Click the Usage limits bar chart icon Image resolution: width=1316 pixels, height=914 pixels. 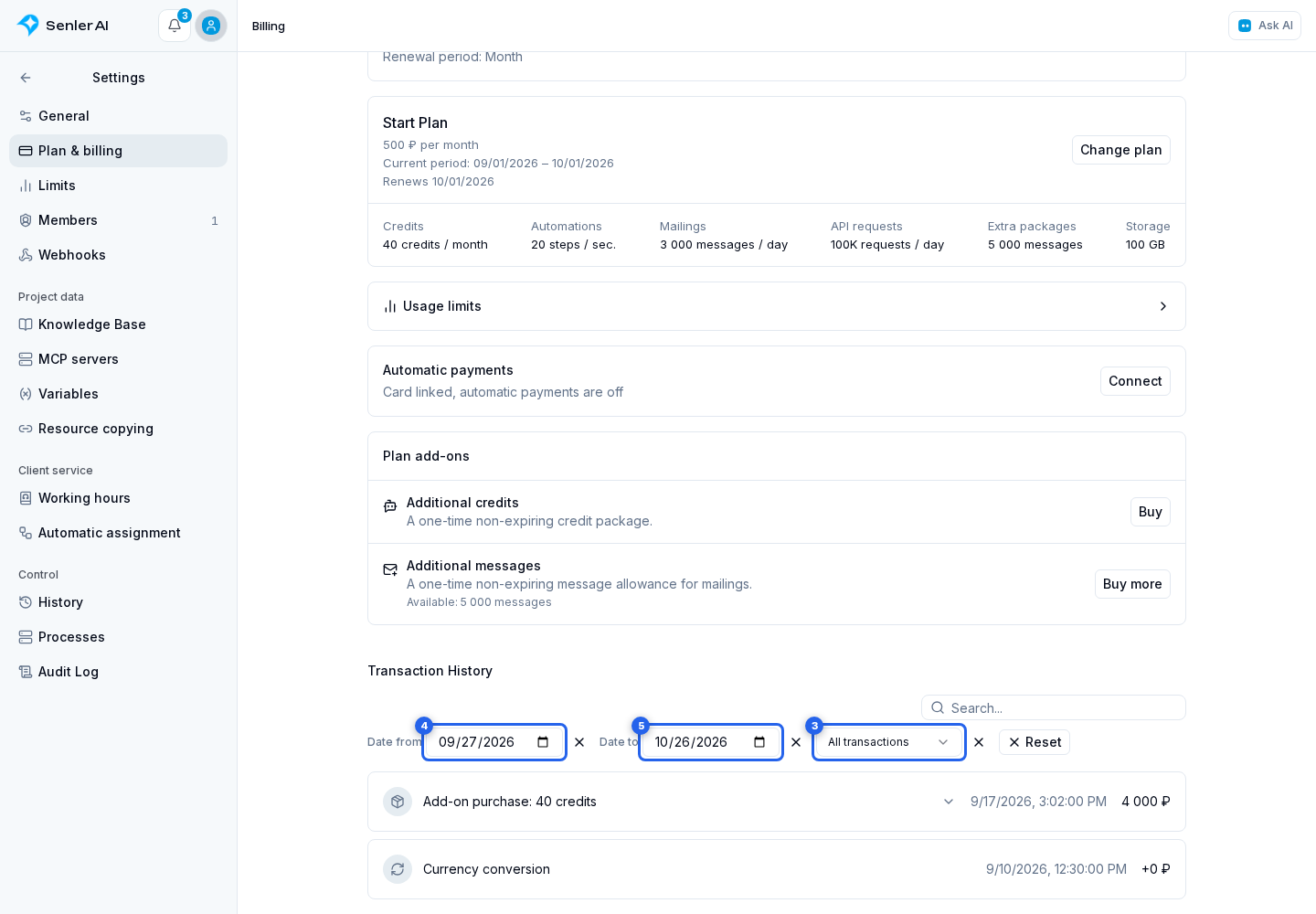click(x=390, y=306)
